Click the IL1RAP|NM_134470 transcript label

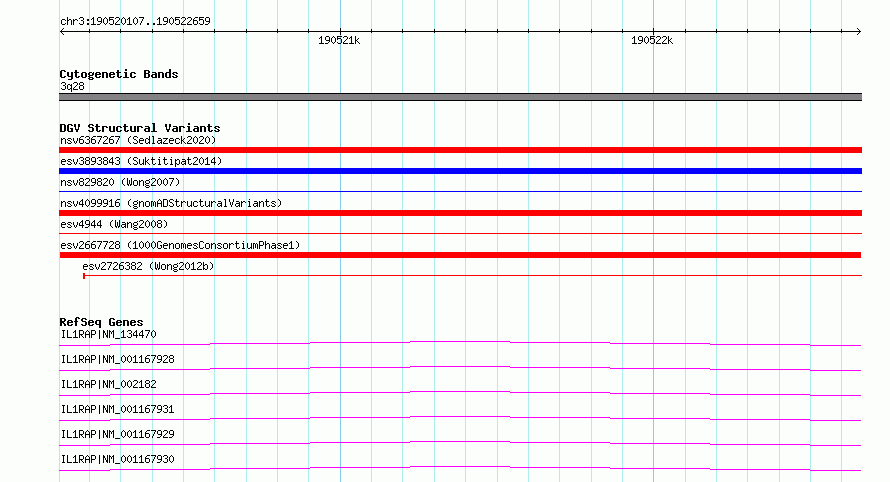click(x=108, y=334)
